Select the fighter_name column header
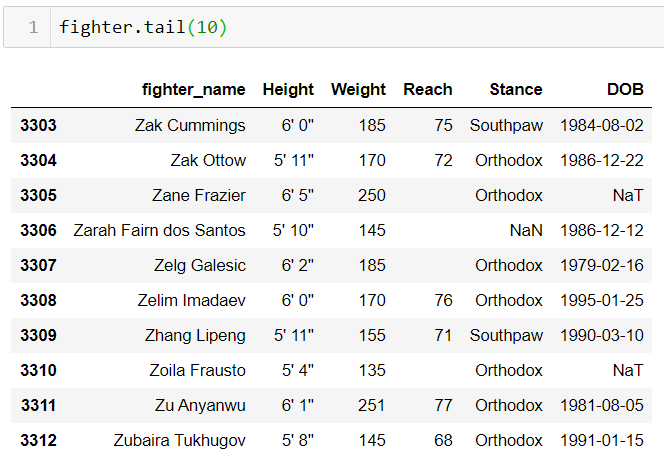Viewport: 664px width, 466px height. coord(194,90)
